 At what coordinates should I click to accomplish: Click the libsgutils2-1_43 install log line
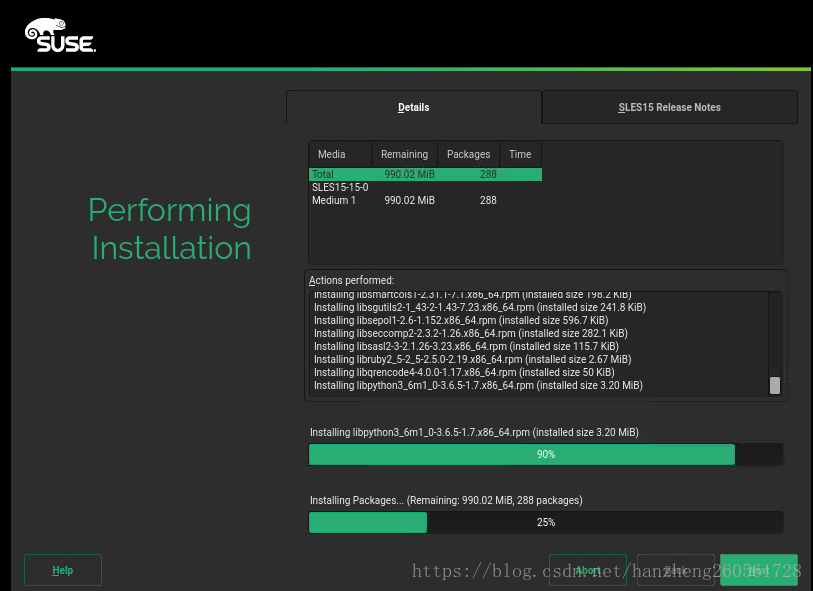coord(480,307)
